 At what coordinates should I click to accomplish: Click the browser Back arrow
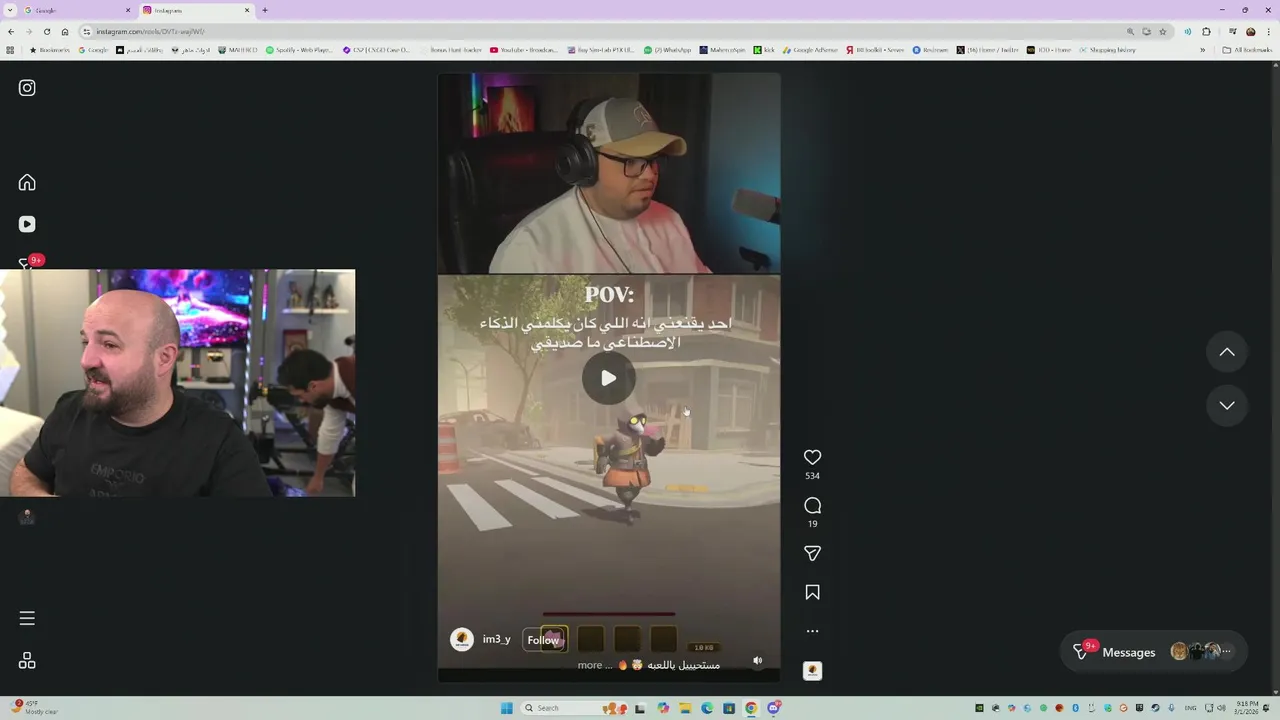(11, 31)
